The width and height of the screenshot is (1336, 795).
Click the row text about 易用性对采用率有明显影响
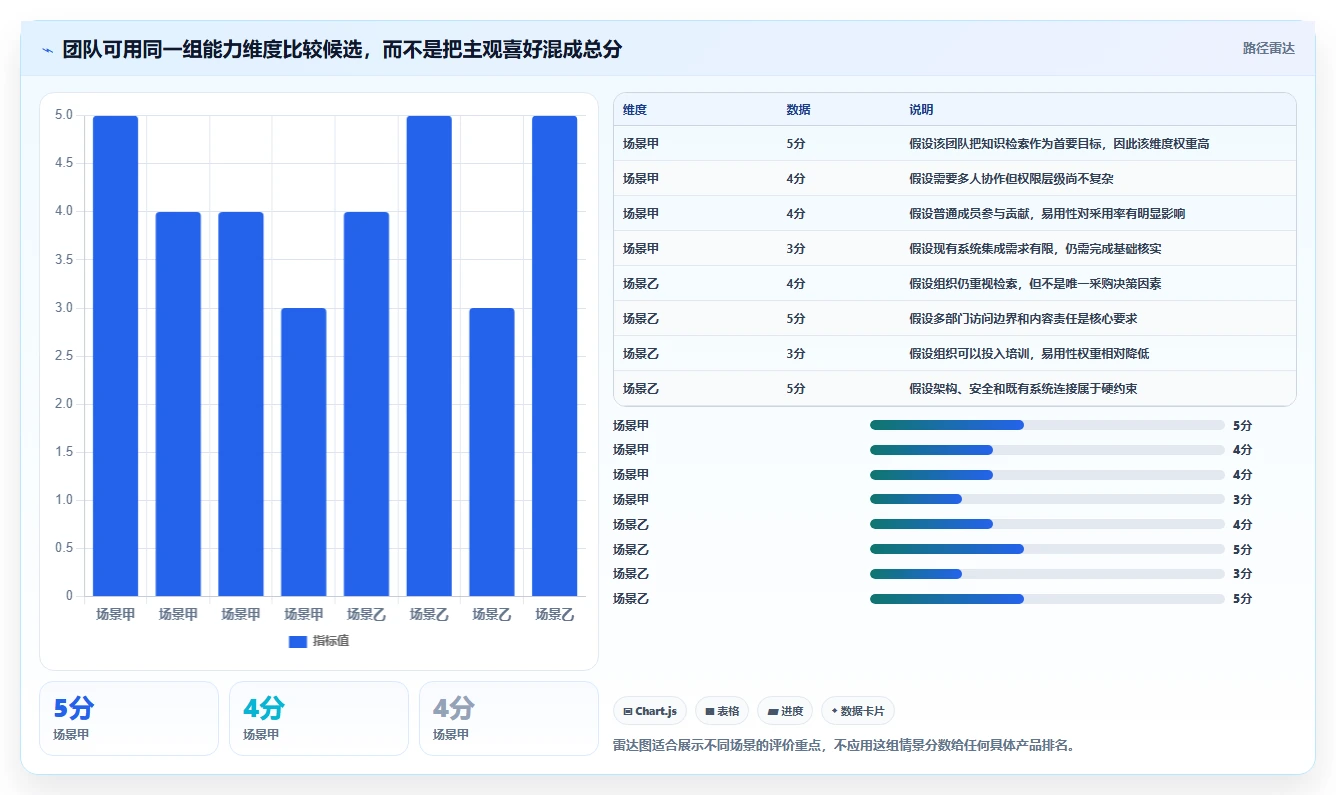click(x=1047, y=214)
